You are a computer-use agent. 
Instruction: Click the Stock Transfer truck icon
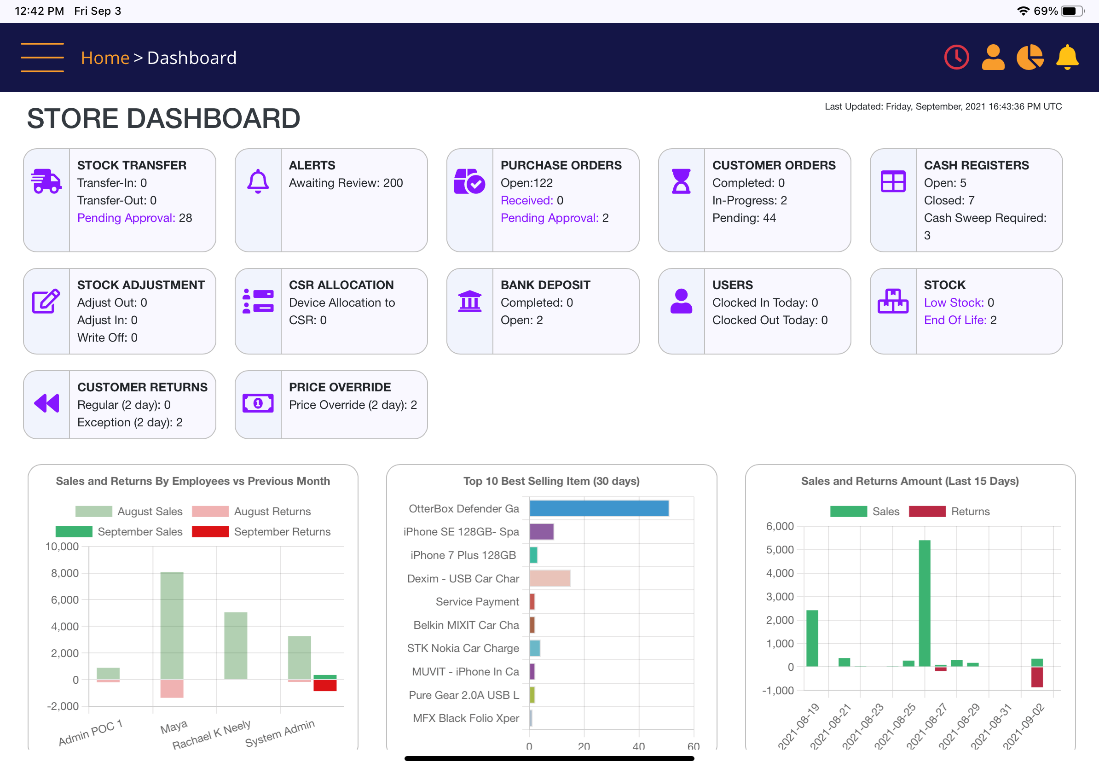coord(46,181)
